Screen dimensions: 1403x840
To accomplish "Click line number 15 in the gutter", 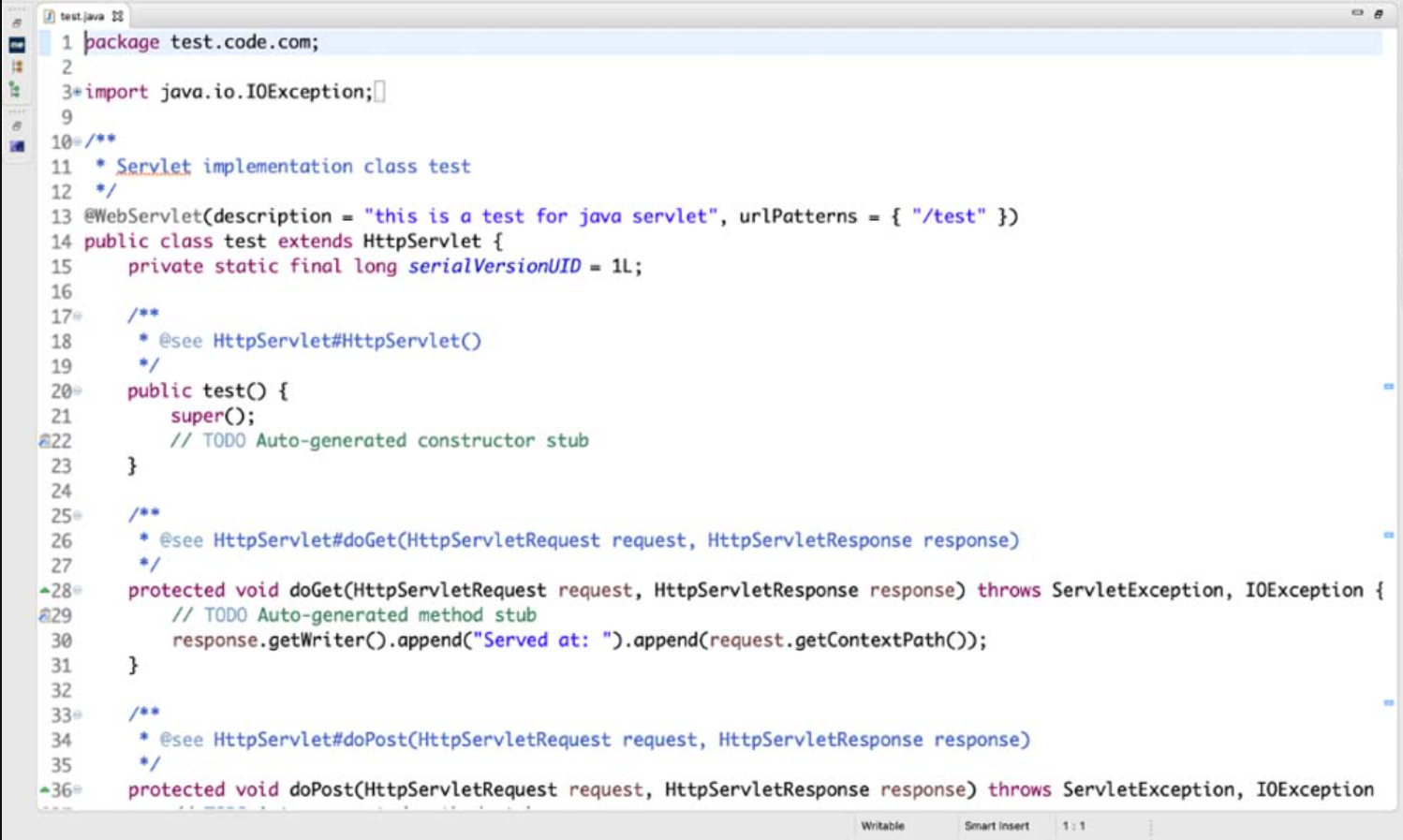I will pyautogui.click(x=61, y=267).
